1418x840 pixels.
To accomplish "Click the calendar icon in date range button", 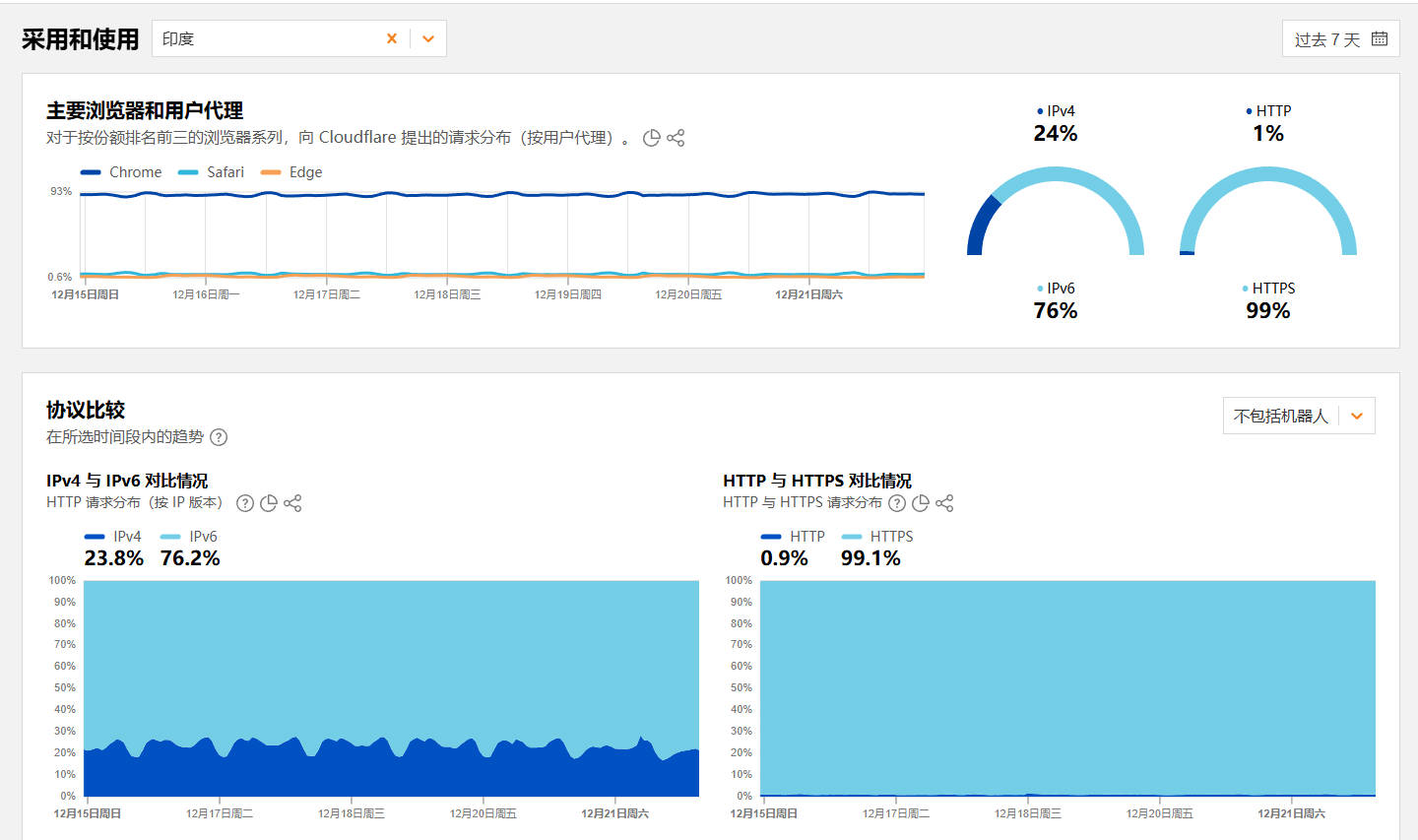I will point(1380,38).
